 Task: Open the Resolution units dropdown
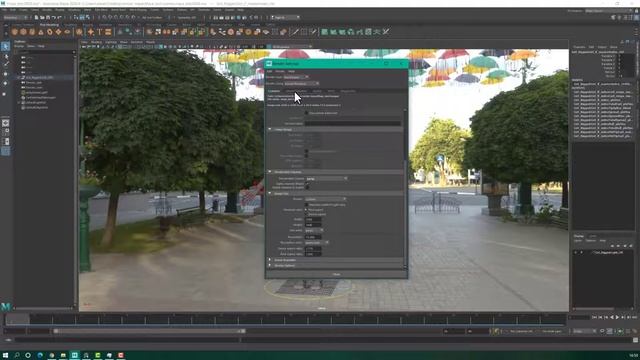point(317,242)
